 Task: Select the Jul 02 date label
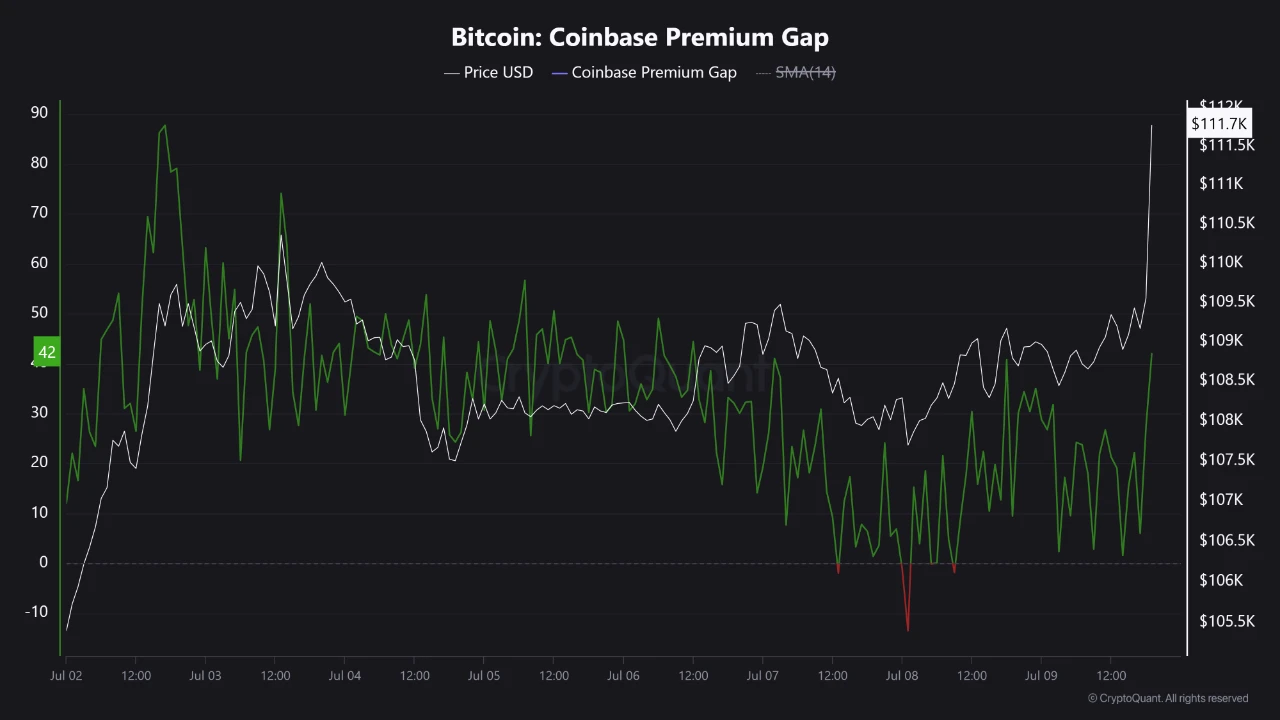66,676
